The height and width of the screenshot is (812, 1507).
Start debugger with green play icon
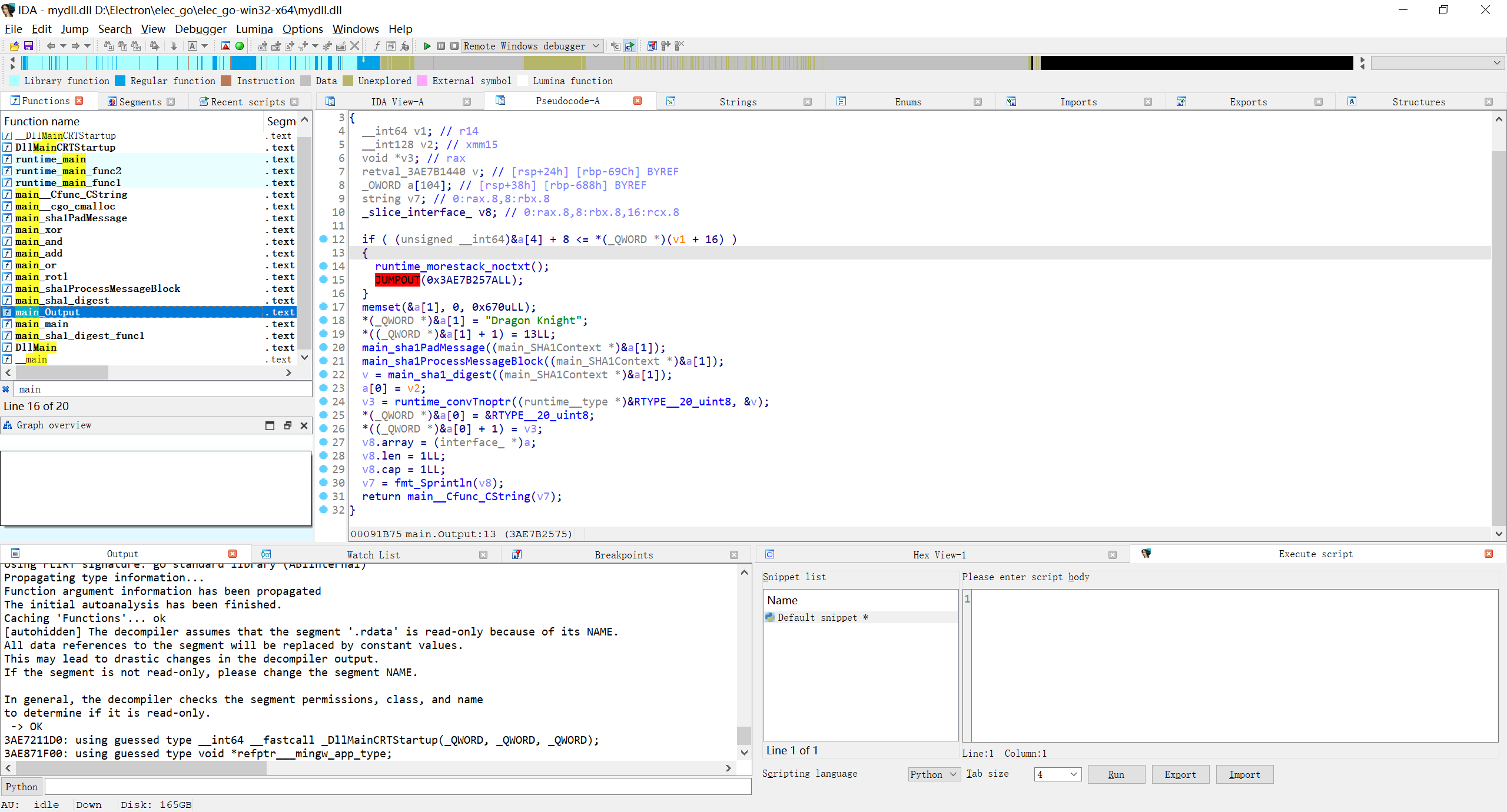point(427,46)
